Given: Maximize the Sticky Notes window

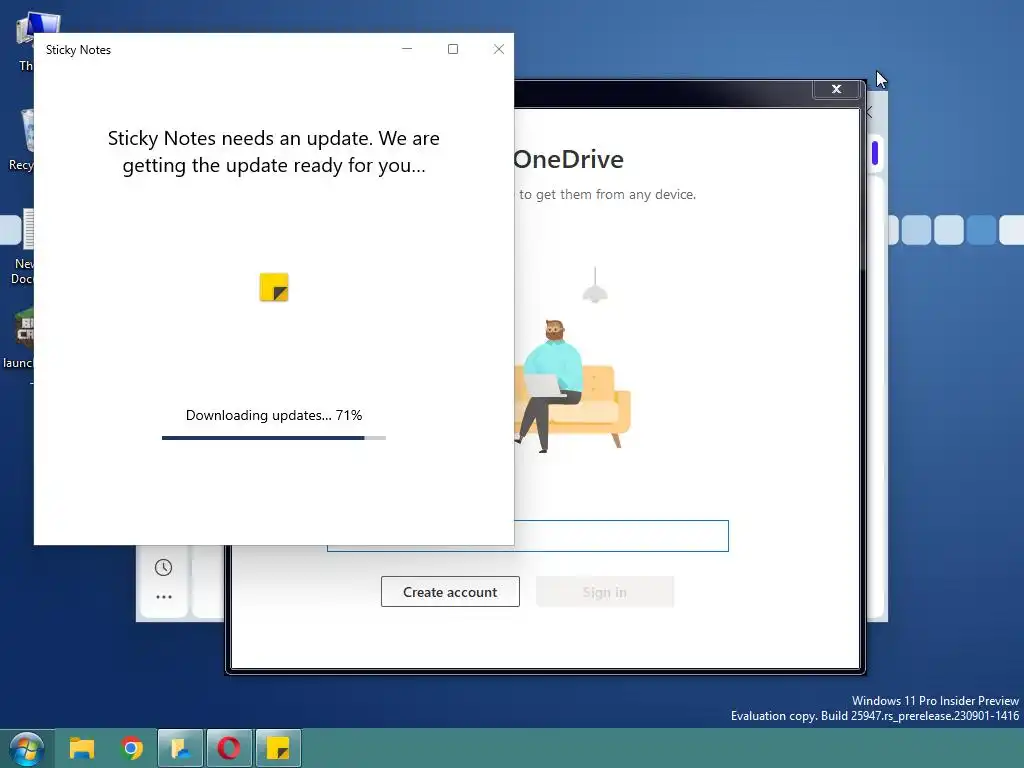Looking at the screenshot, I should click(453, 49).
